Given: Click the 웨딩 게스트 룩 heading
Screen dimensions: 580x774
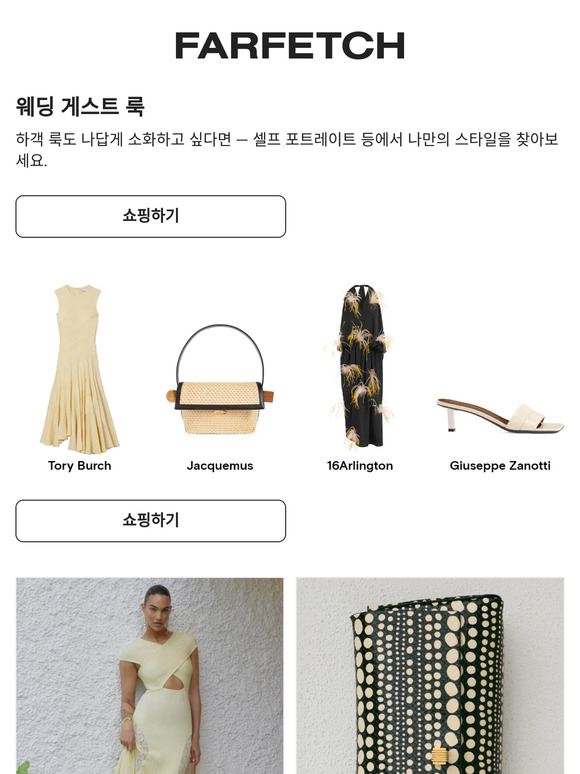Looking at the screenshot, I should 80,106.
